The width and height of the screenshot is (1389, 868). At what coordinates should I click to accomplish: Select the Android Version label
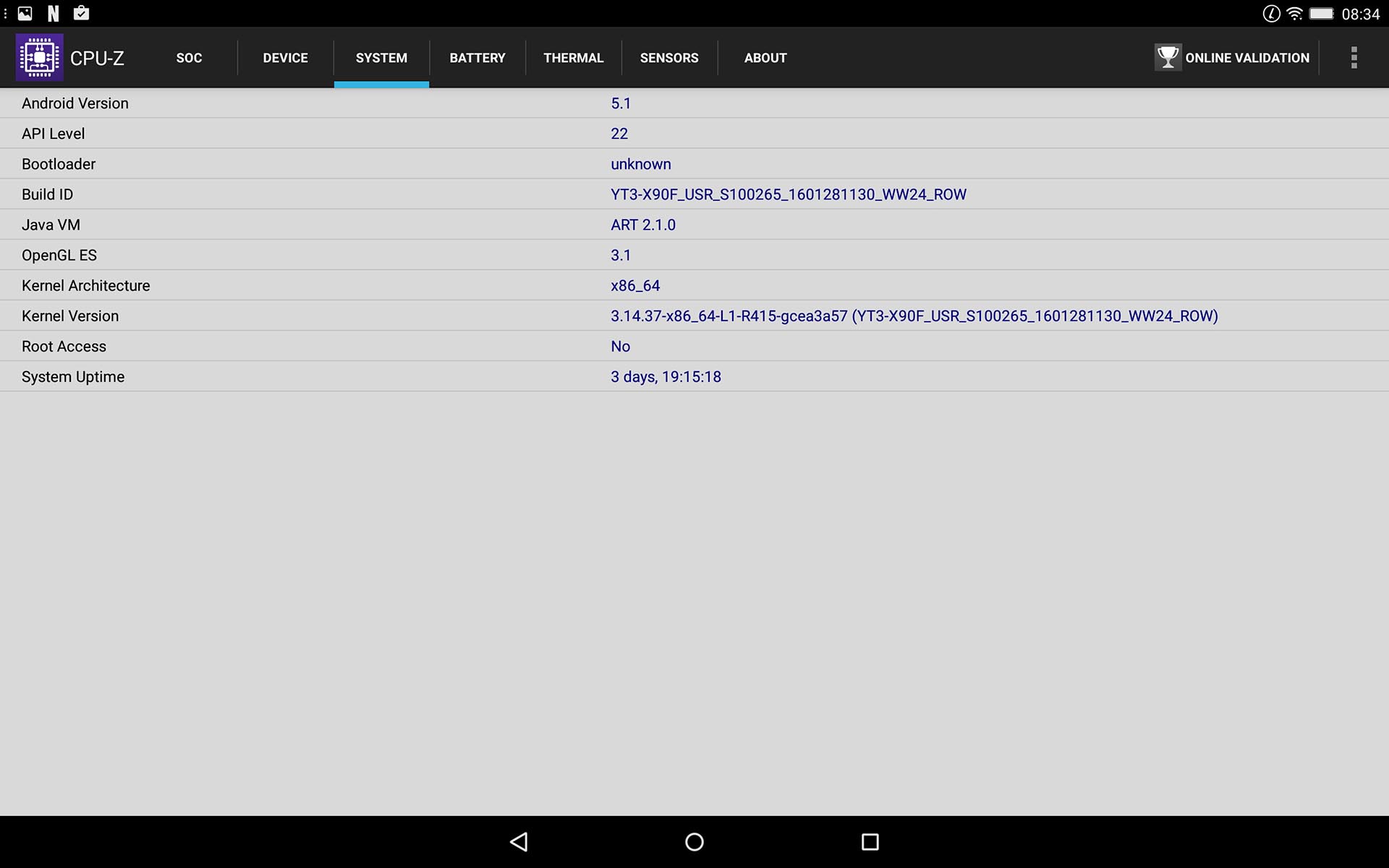(x=75, y=103)
